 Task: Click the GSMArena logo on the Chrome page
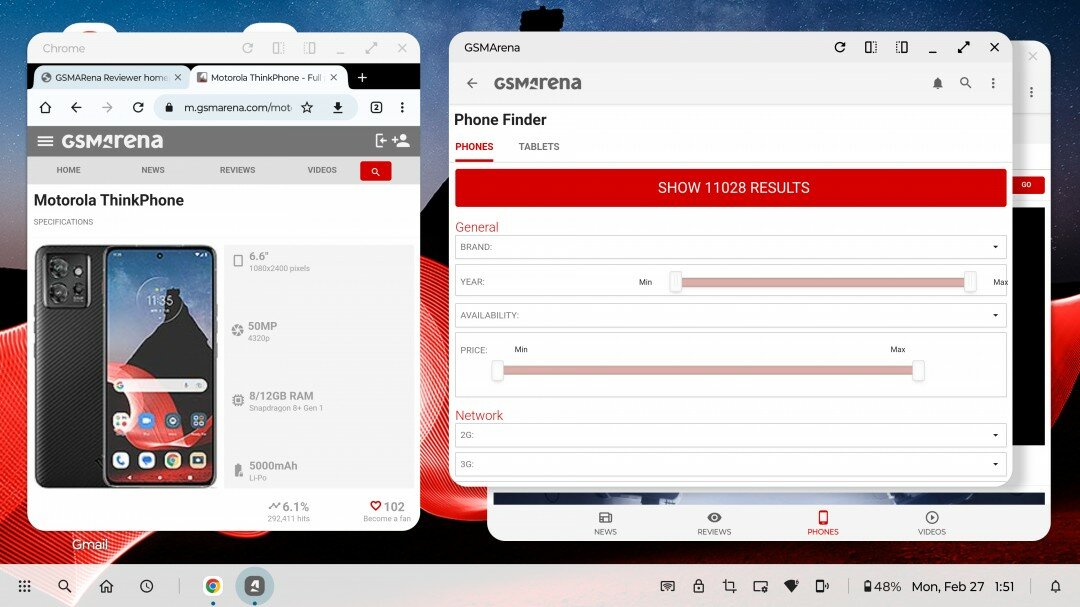point(112,141)
